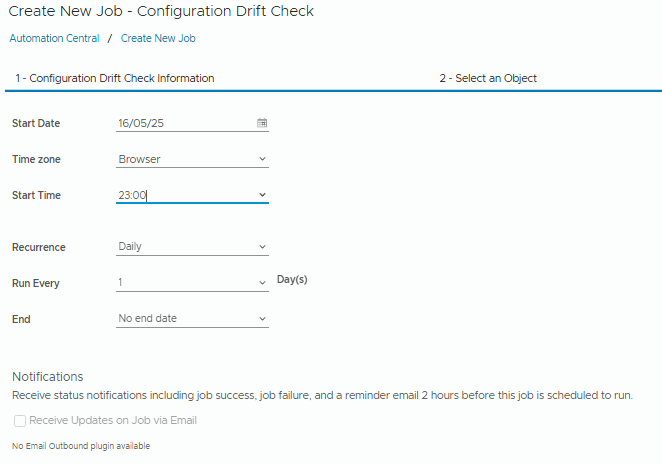Click the End field chevron arrow
The image size is (662, 464).
click(x=262, y=319)
